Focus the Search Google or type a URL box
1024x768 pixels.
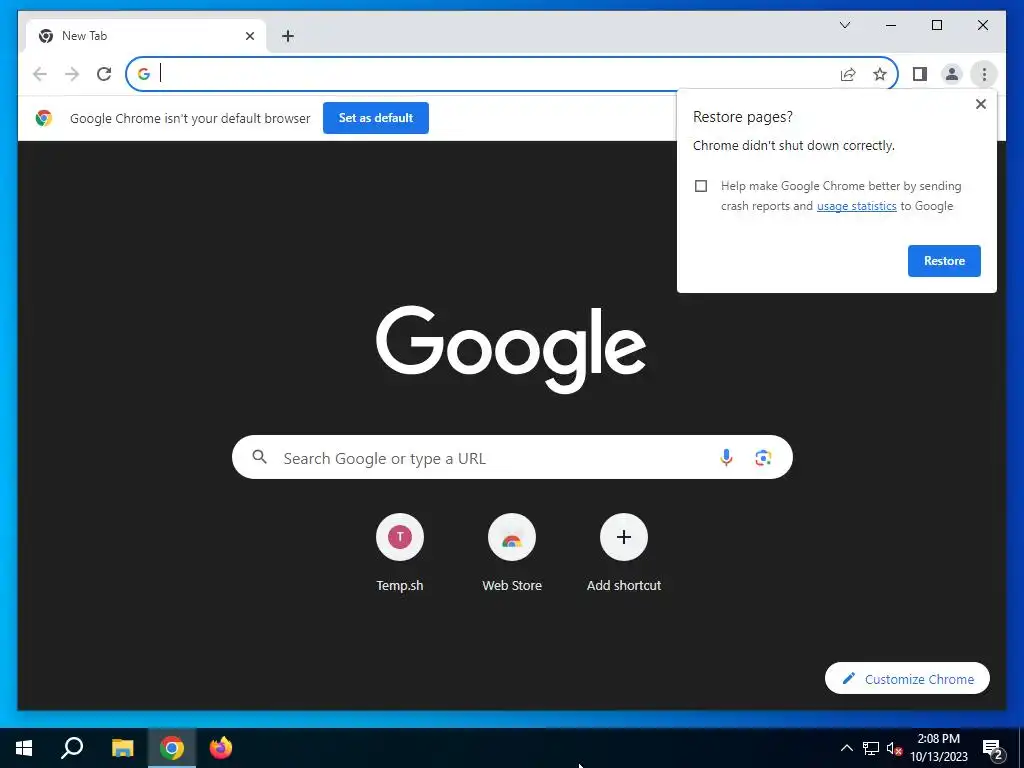[512, 457]
